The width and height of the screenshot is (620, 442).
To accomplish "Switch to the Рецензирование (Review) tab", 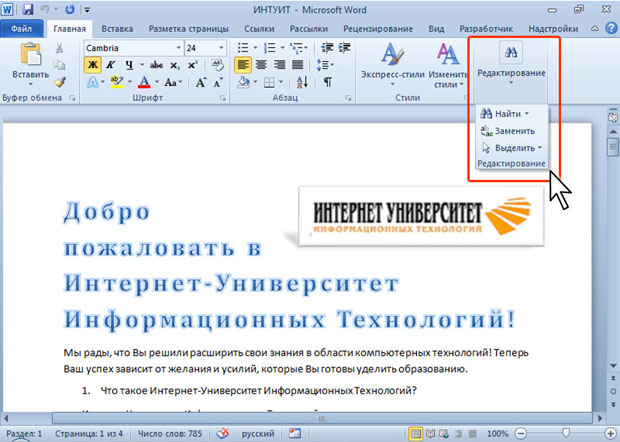I will [x=378, y=29].
